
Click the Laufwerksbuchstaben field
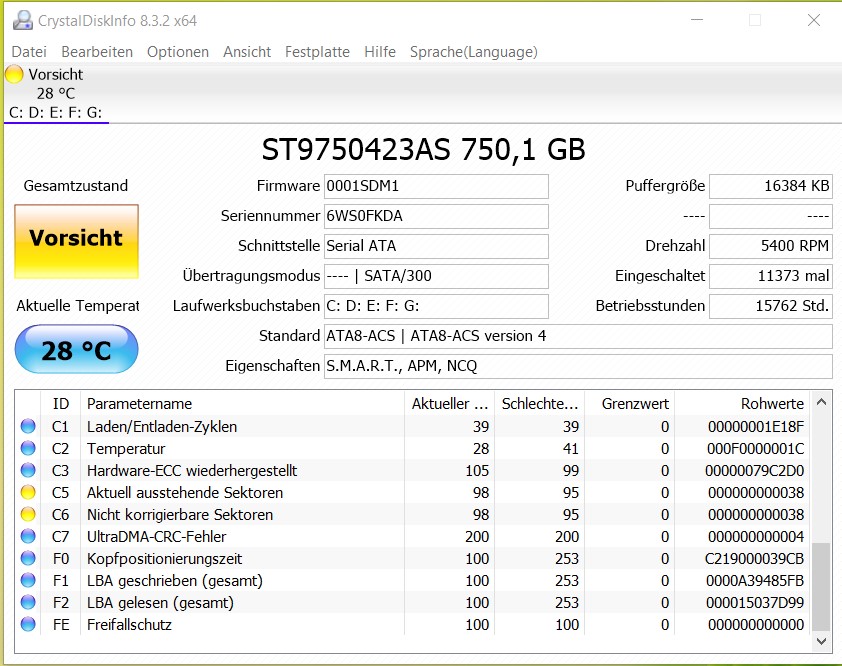(x=436, y=307)
